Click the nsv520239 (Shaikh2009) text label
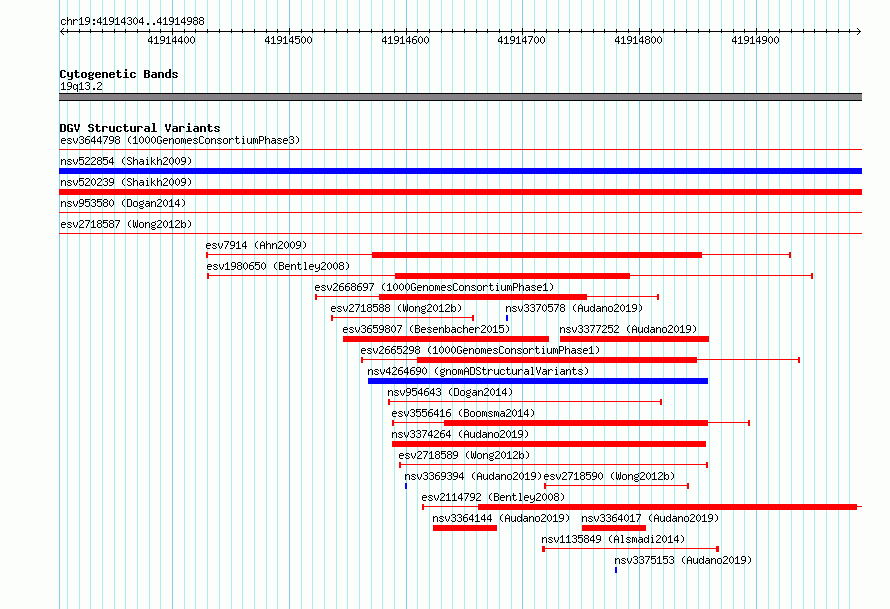 pos(126,182)
